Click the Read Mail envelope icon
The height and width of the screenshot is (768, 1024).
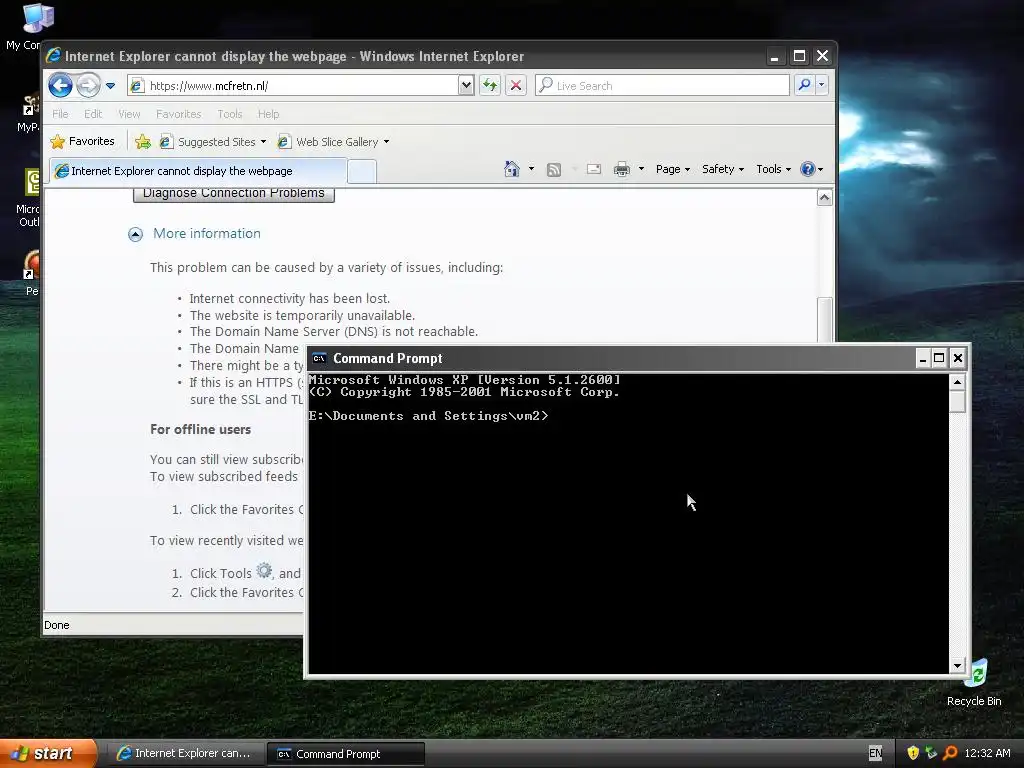pyautogui.click(x=594, y=170)
